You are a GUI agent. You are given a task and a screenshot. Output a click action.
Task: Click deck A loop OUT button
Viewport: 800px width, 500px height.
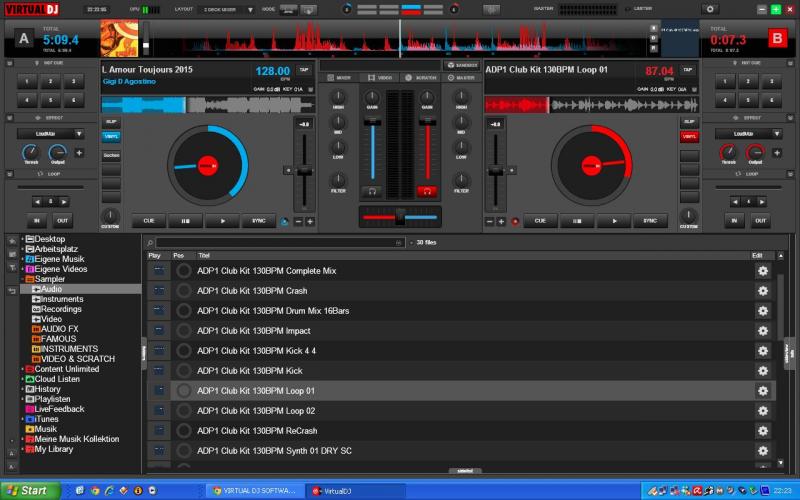point(62,221)
